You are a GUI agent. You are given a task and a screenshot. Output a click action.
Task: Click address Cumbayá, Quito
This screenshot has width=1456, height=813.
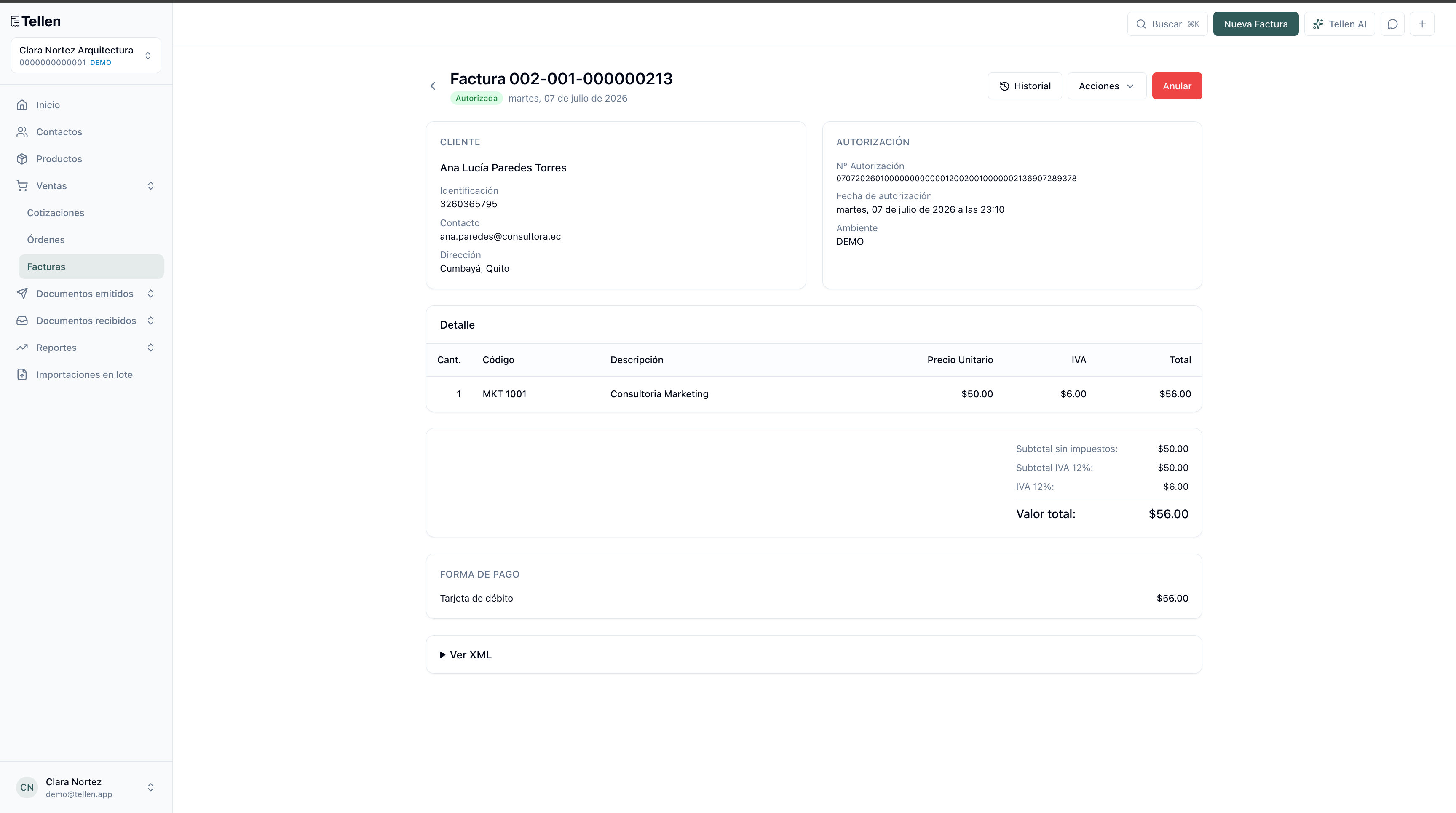coord(475,269)
